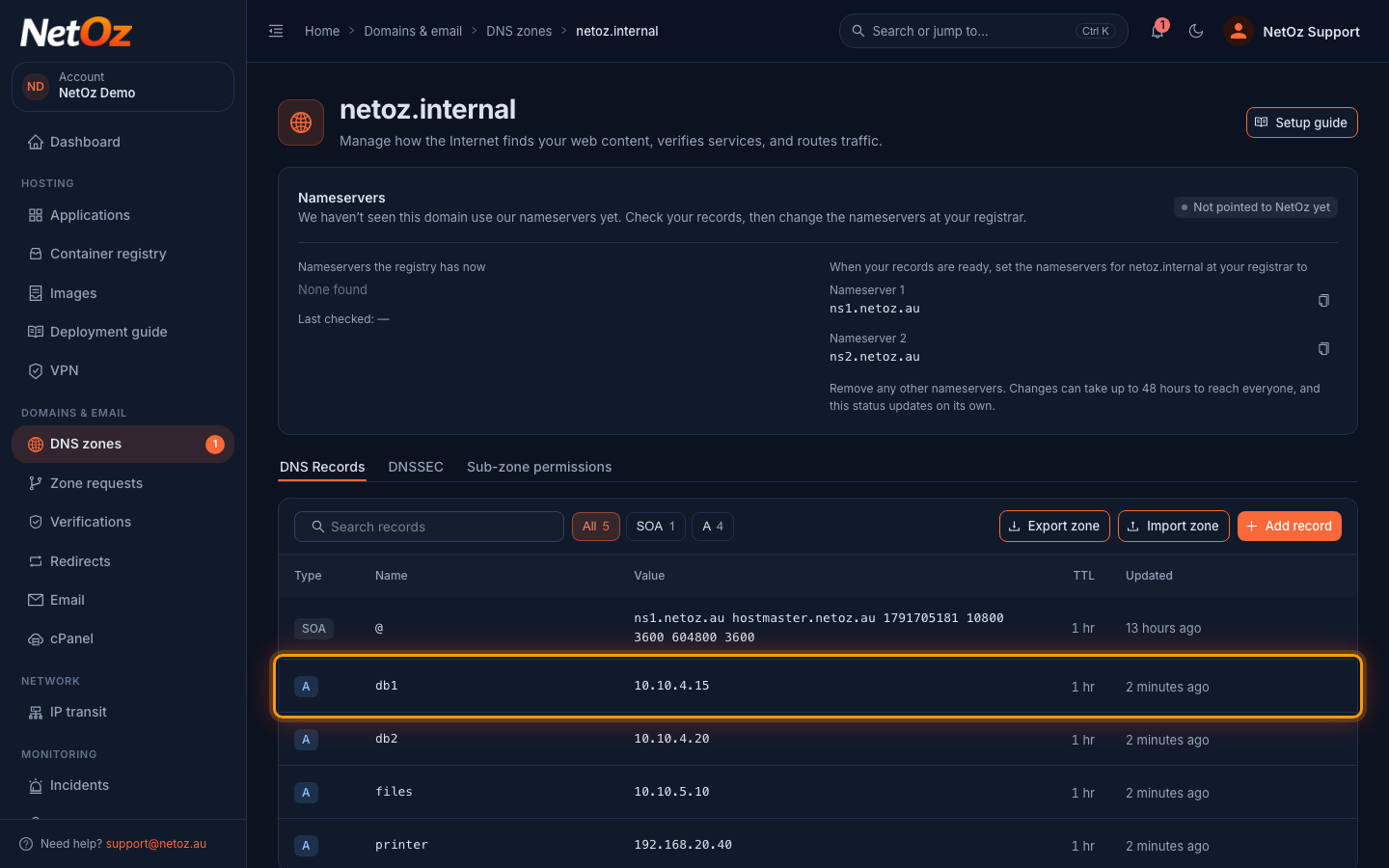Filter records by SOA type
This screenshot has width=1389, height=868.
click(x=656, y=527)
